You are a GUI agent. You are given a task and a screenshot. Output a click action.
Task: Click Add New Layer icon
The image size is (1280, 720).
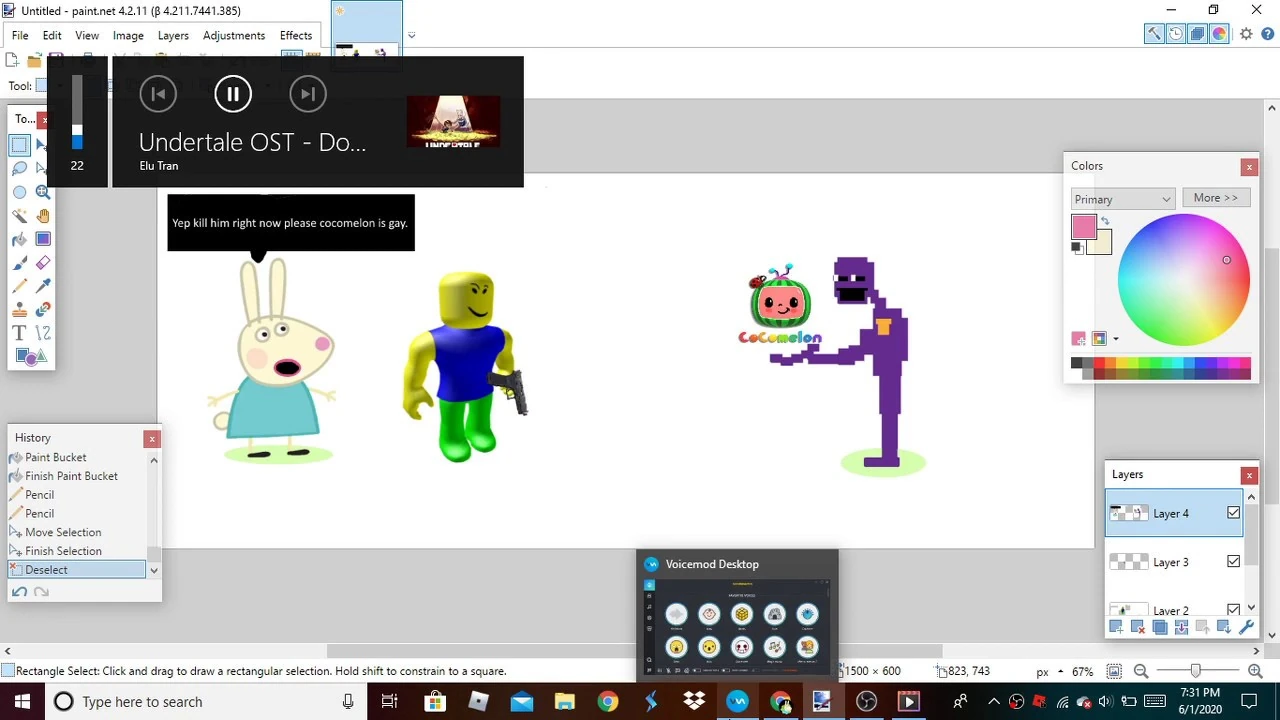click(x=1116, y=627)
